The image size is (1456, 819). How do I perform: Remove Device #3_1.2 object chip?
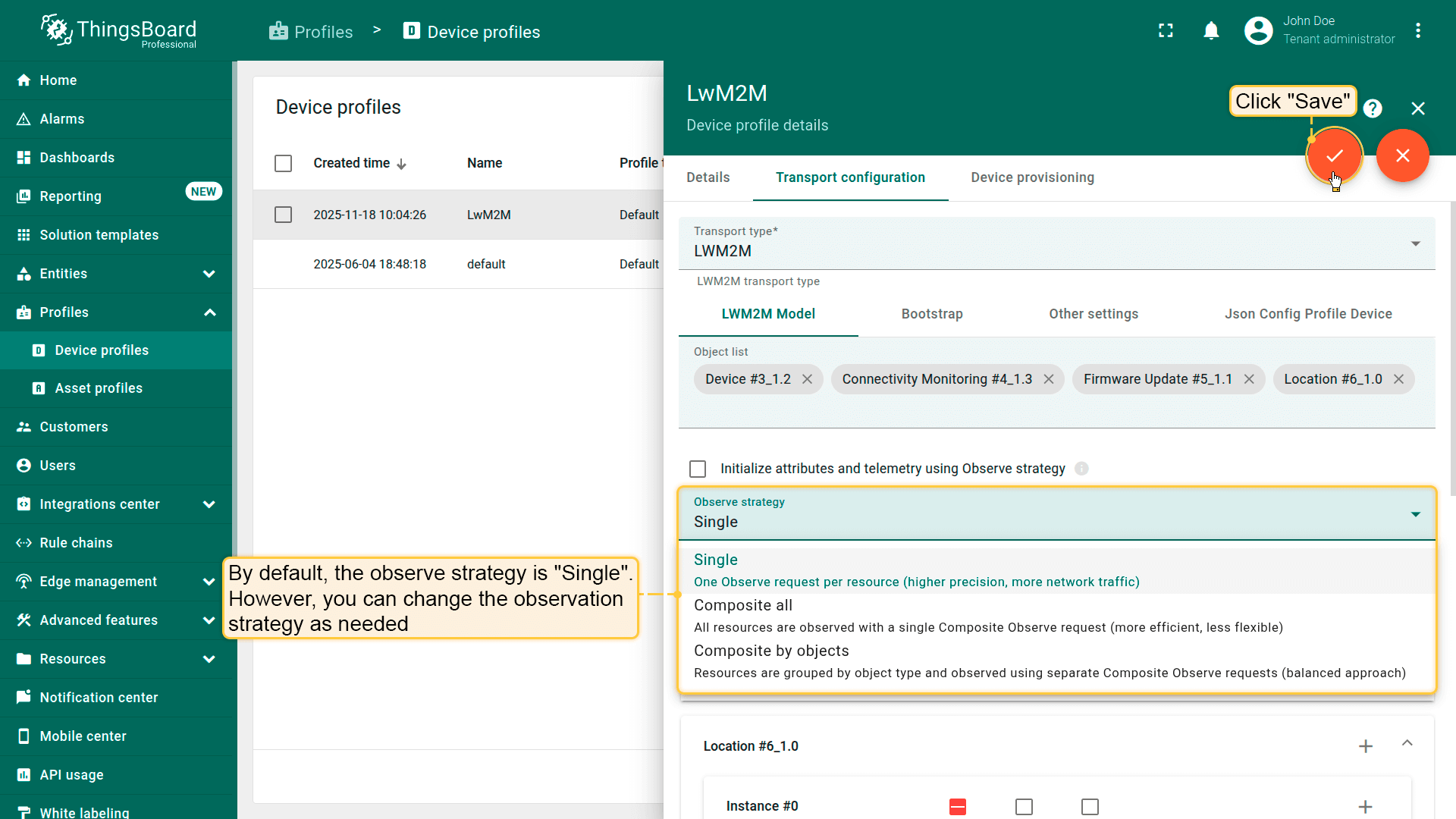pyautogui.click(x=807, y=379)
